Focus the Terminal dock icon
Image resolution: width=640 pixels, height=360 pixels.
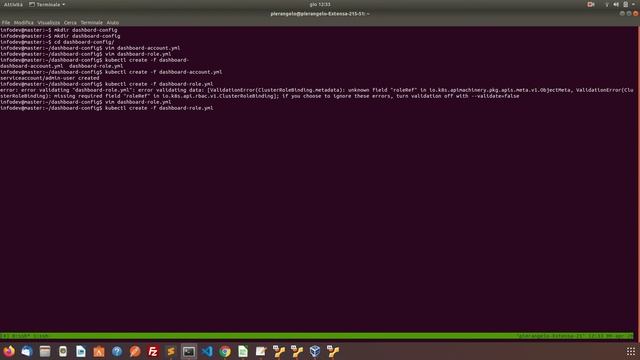189,351
